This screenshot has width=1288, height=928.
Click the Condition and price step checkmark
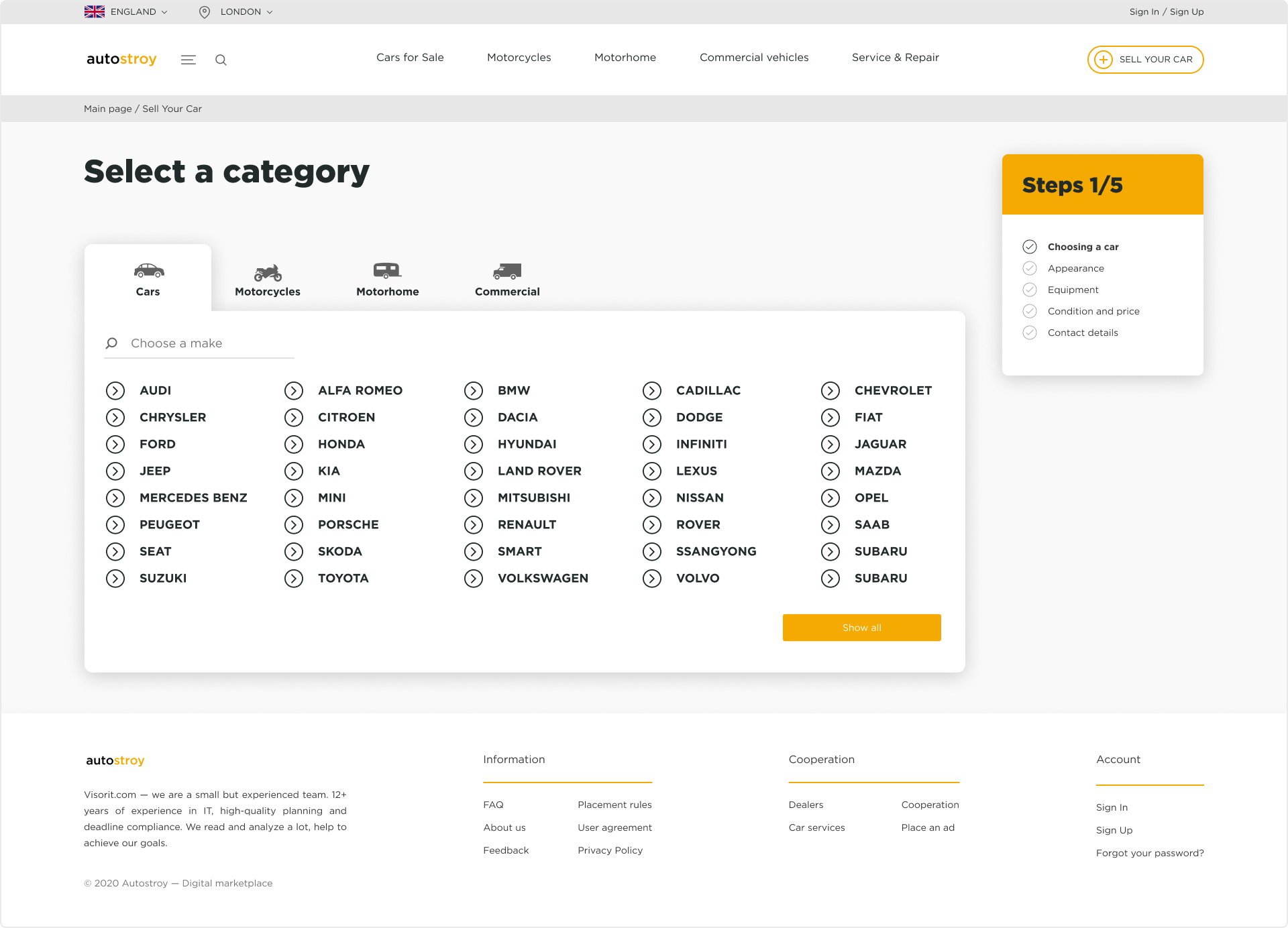coord(1030,311)
